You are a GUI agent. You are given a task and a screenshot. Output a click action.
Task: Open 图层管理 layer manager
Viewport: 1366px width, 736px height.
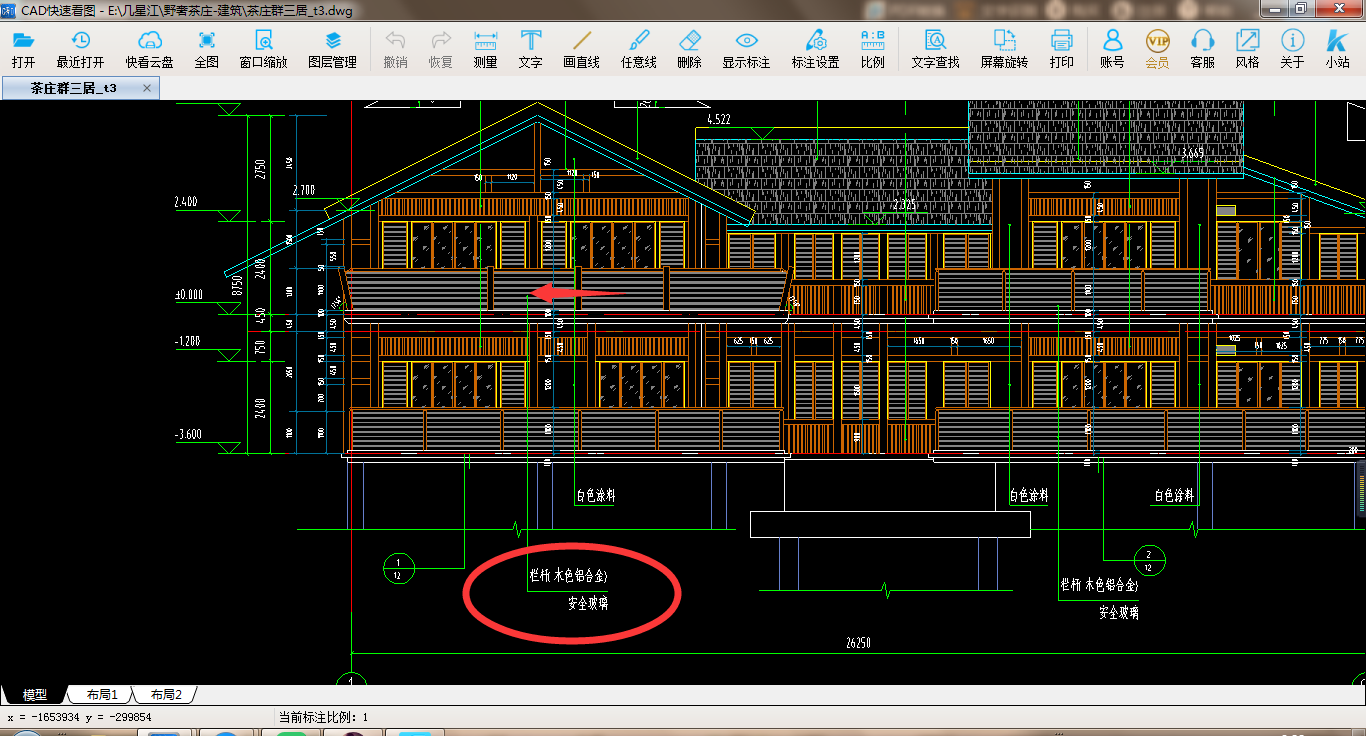[333, 49]
